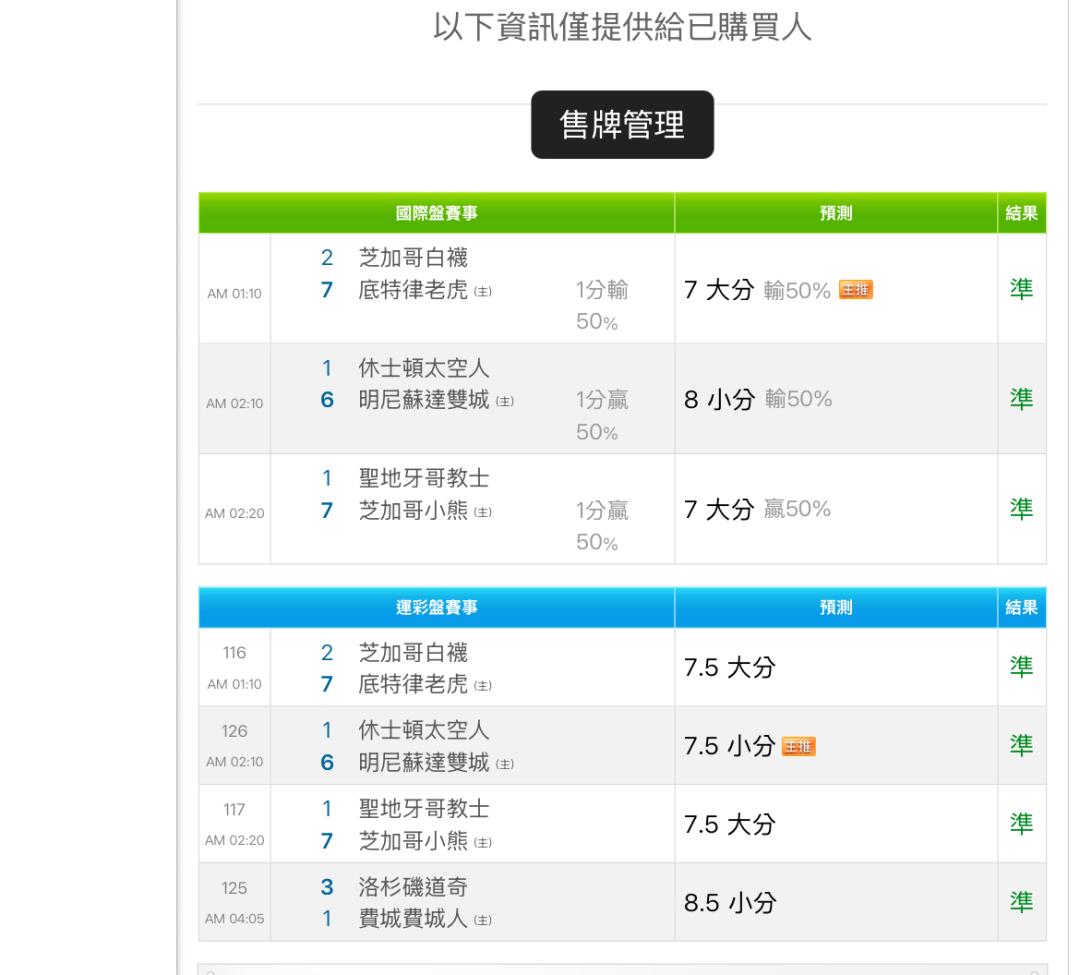Click 明尼蘇達雙城 in the 運彩盤 table
Screen dimensions: 1080x975
(424, 762)
